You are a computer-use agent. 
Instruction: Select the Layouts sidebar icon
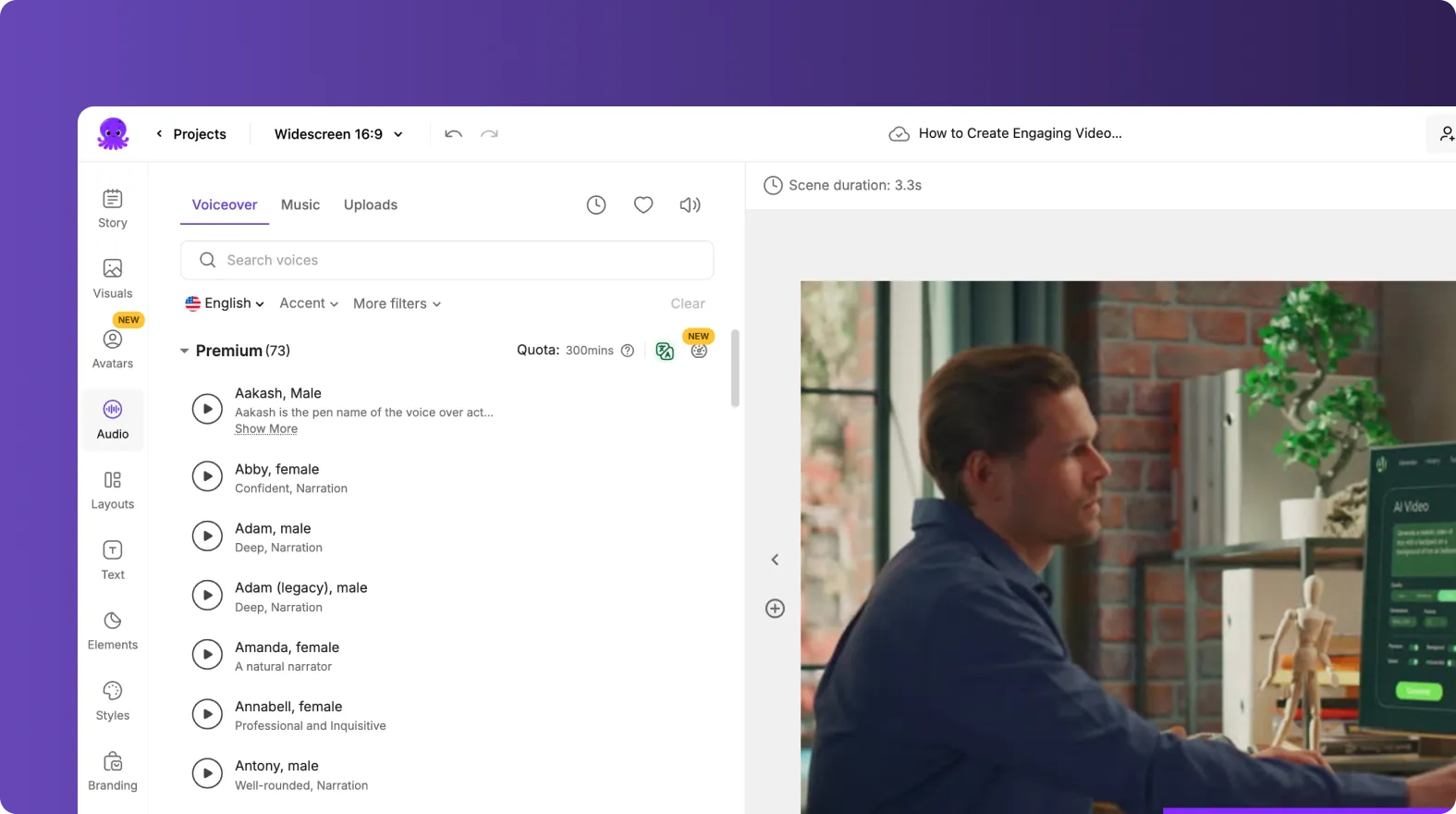[x=113, y=489]
